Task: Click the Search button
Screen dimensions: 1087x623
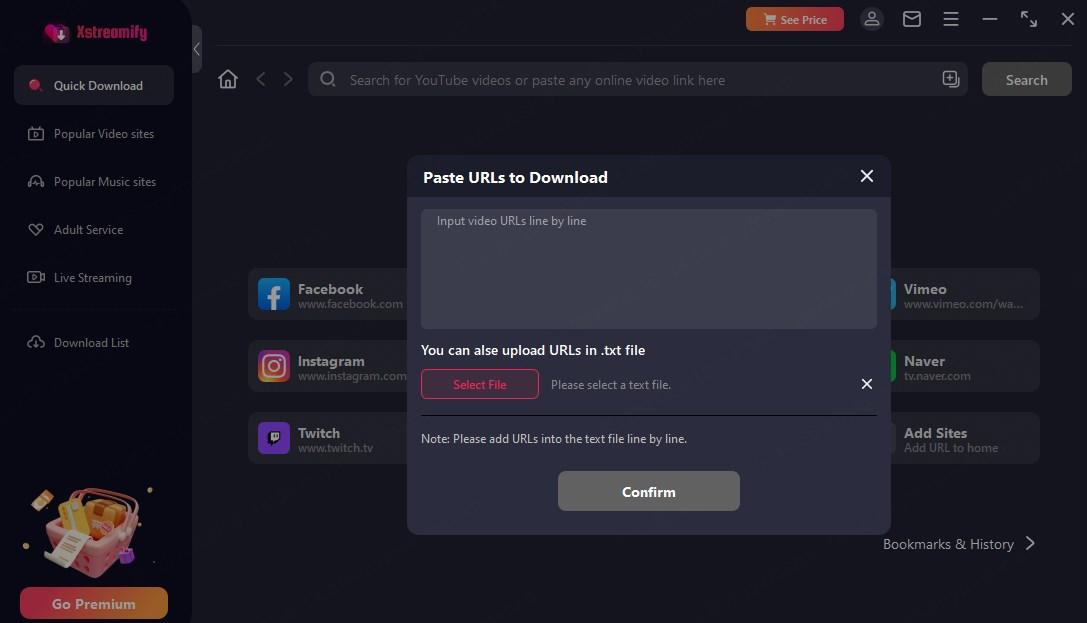Action: (x=1026, y=80)
